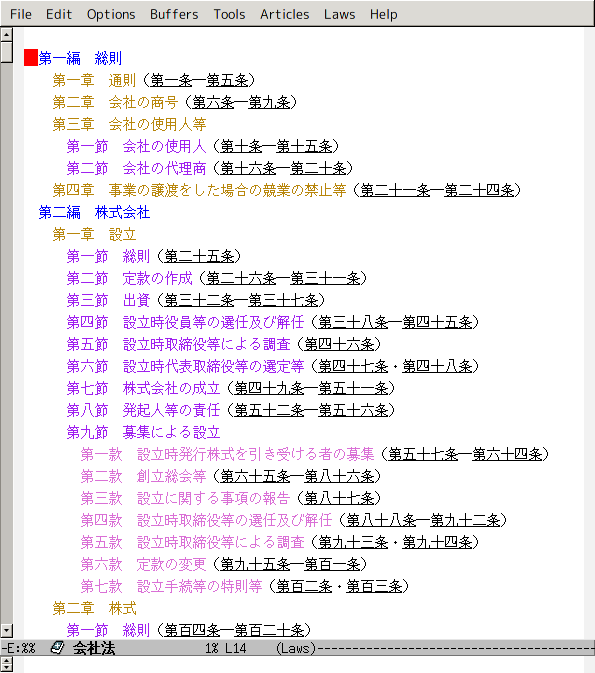Open the Tools menu
Image resolution: width=595 pixels, height=673 pixels.
tap(229, 14)
